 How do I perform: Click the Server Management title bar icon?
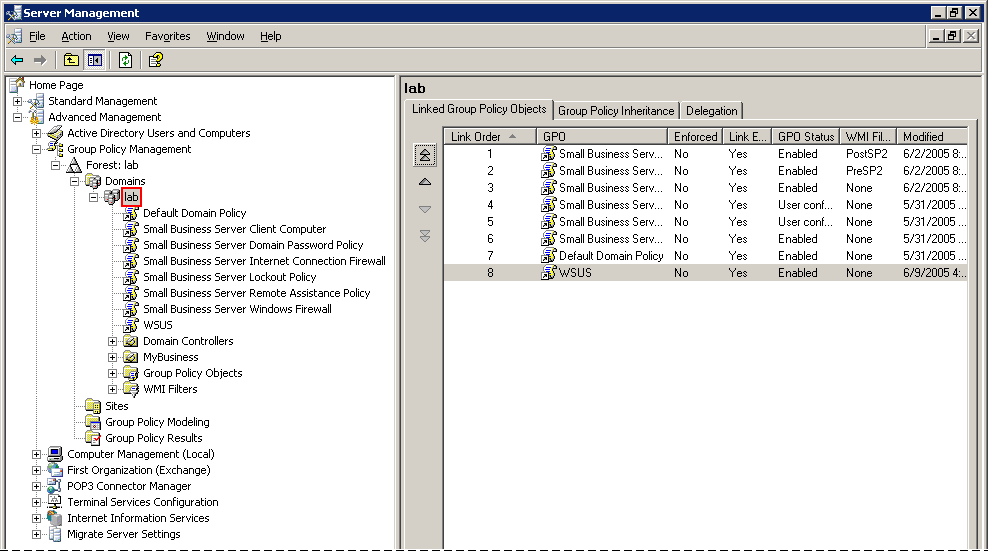(x=13, y=13)
